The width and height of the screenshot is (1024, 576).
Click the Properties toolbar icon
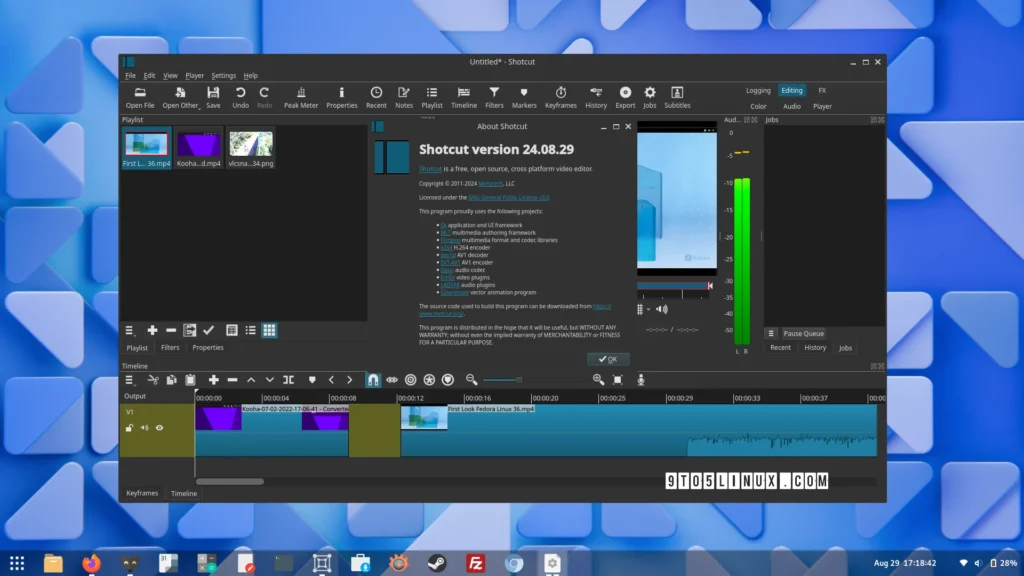pyautogui.click(x=342, y=97)
